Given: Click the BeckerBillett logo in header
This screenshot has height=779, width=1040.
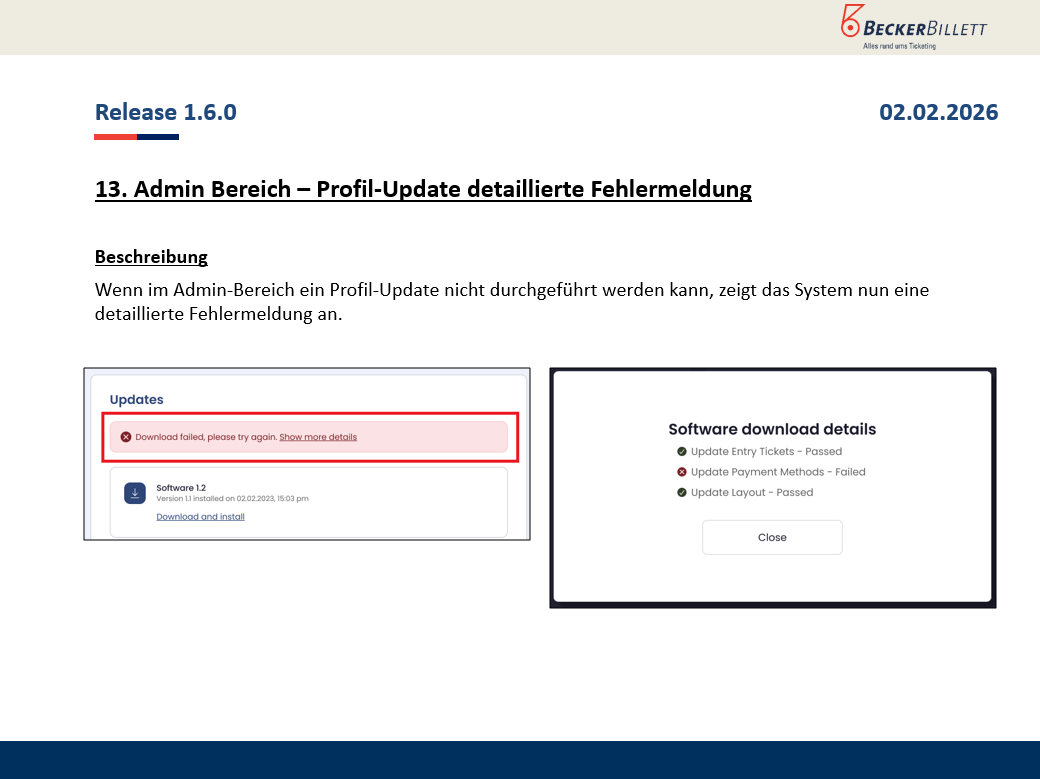Looking at the screenshot, I should (x=913, y=26).
